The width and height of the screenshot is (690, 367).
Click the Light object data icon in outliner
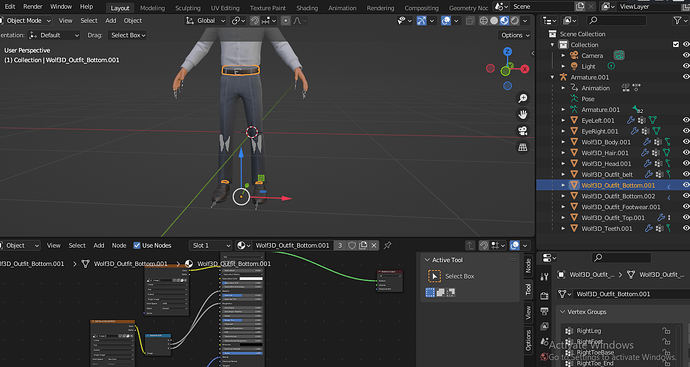pos(611,66)
